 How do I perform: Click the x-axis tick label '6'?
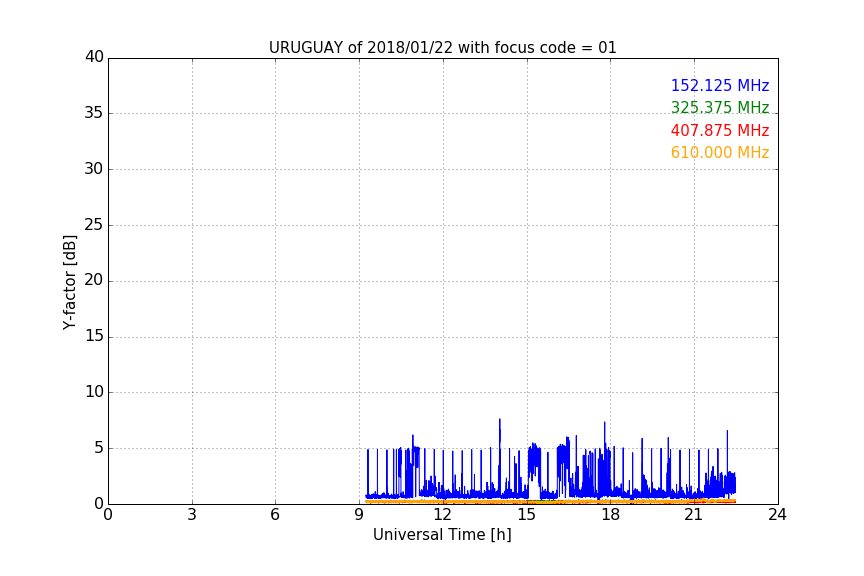click(x=275, y=515)
